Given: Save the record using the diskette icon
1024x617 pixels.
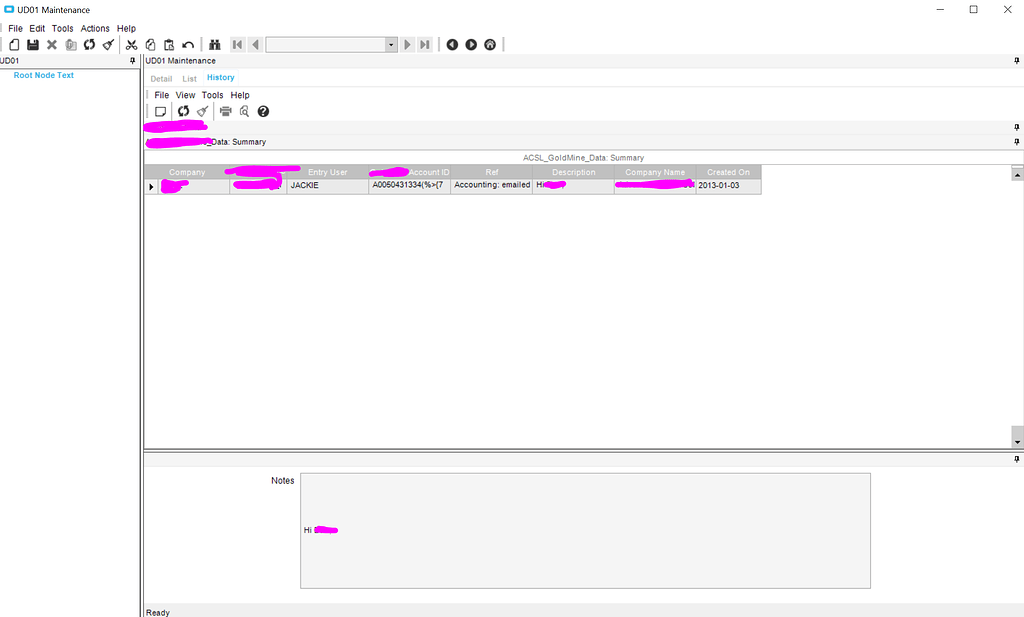Looking at the screenshot, I should tap(31, 44).
